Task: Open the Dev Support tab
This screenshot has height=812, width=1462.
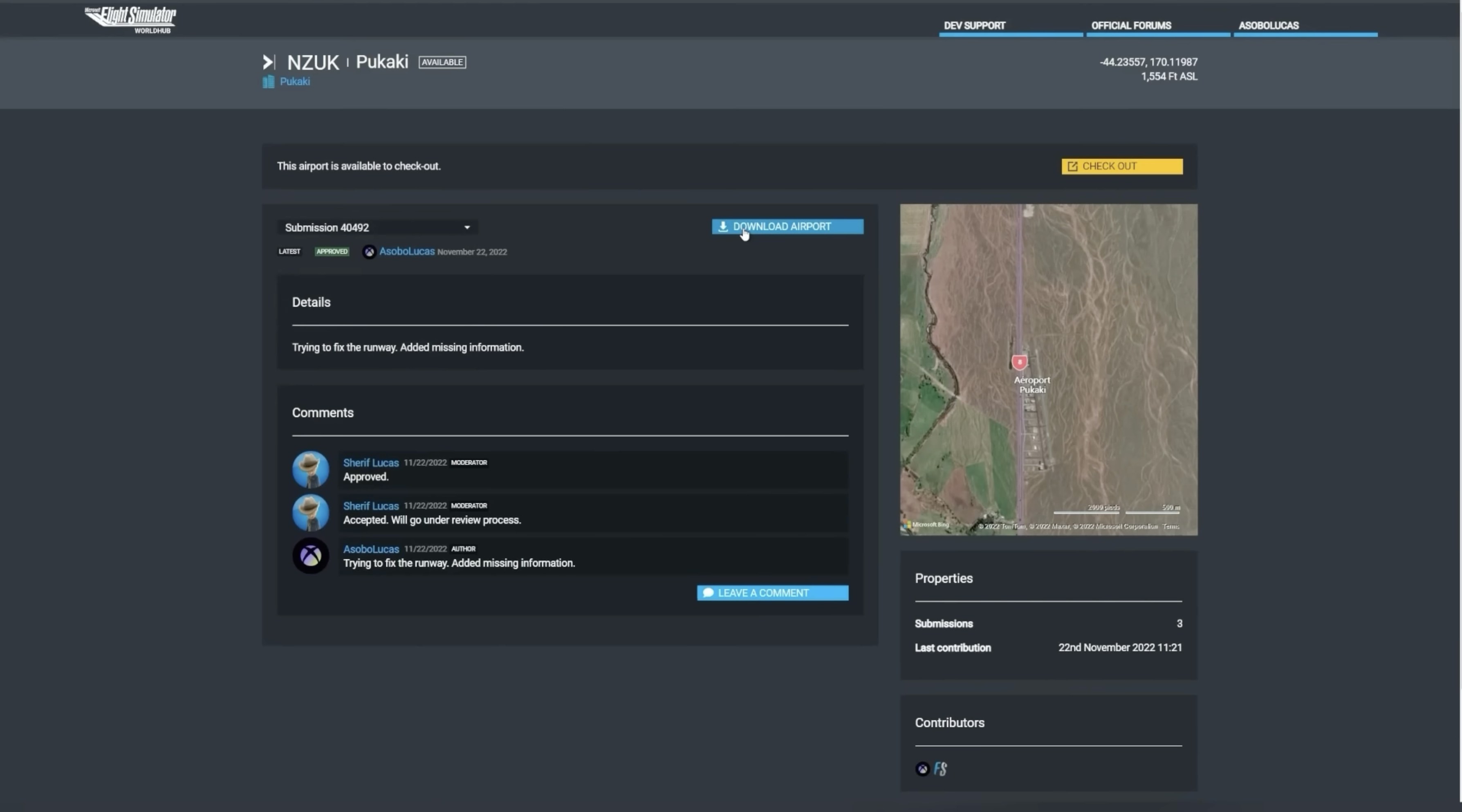Action: (975, 25)
